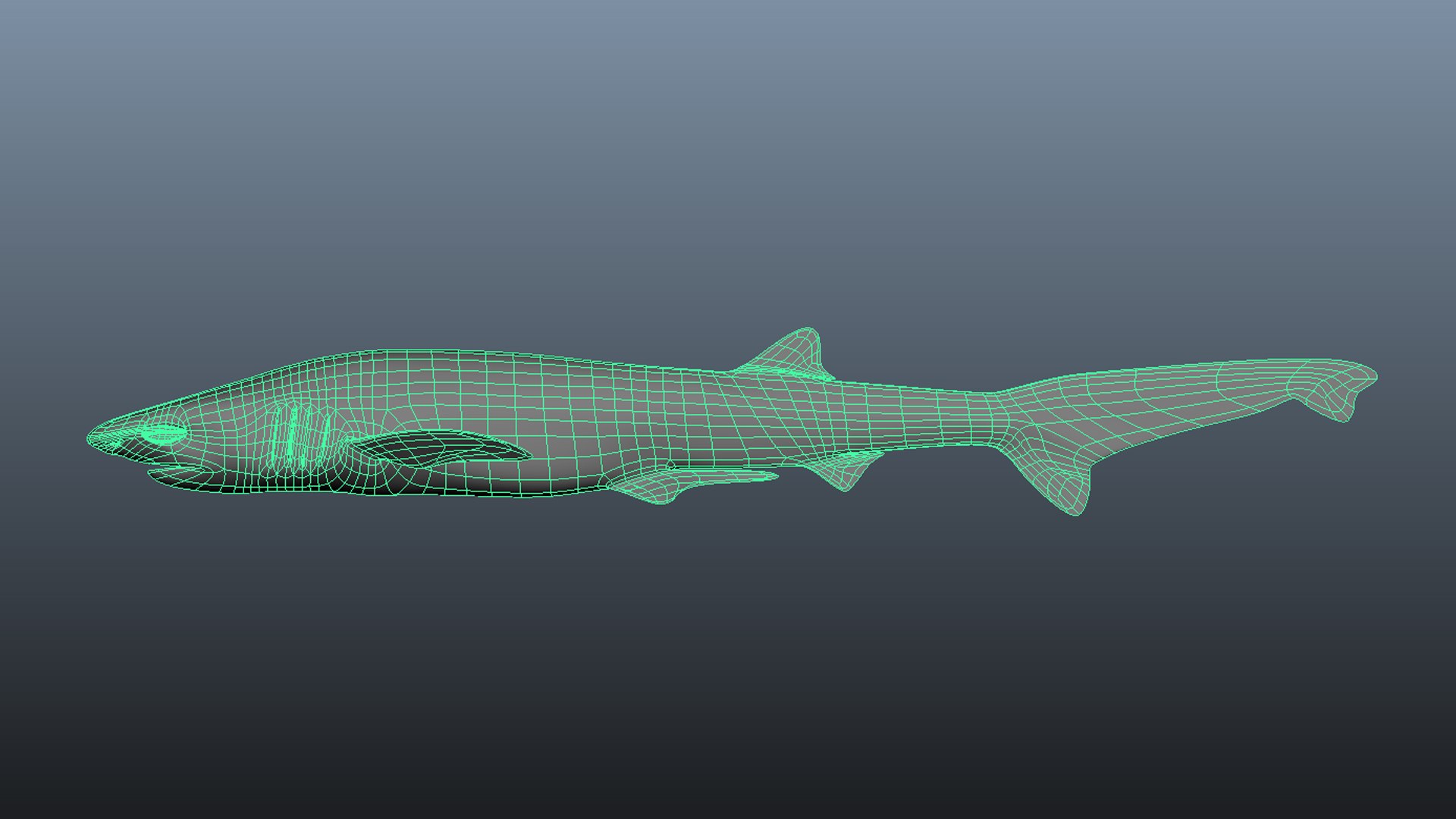Click the shark's dorsal fin mesh
The image size is (1456, 819).
(x=789, y=355)
